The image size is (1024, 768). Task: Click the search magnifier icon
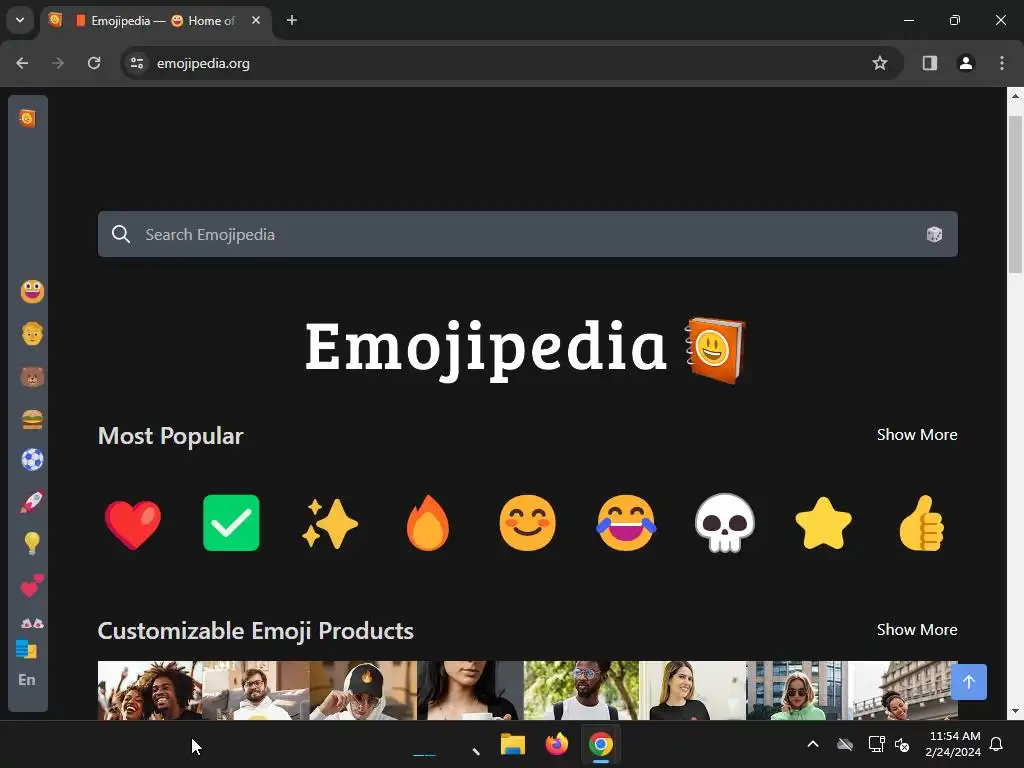(x=121, y=234)
